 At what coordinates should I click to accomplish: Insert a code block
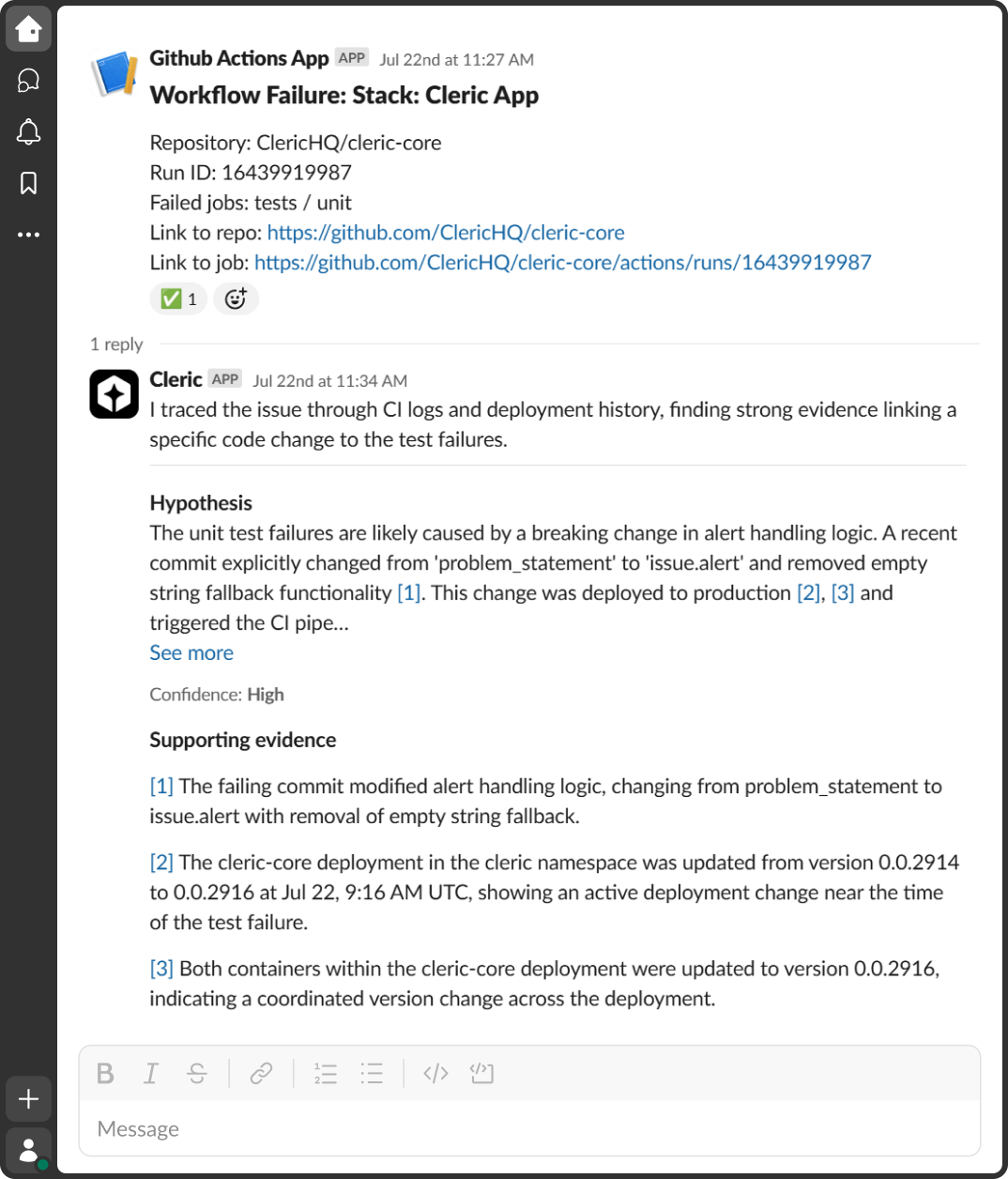[481, 1073]
